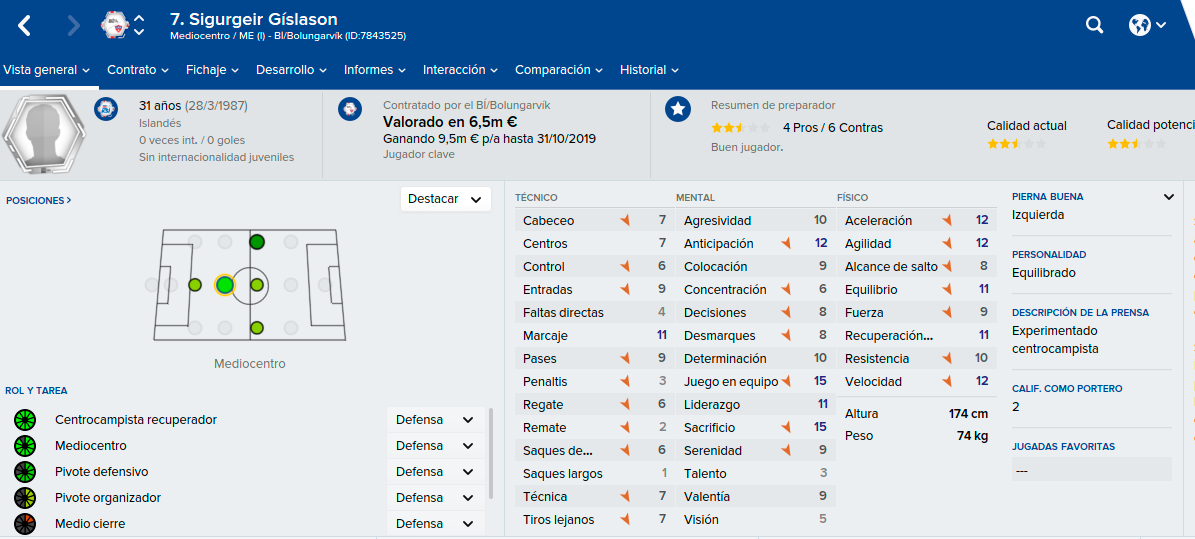Open the Contrato menu

[137, 69]
